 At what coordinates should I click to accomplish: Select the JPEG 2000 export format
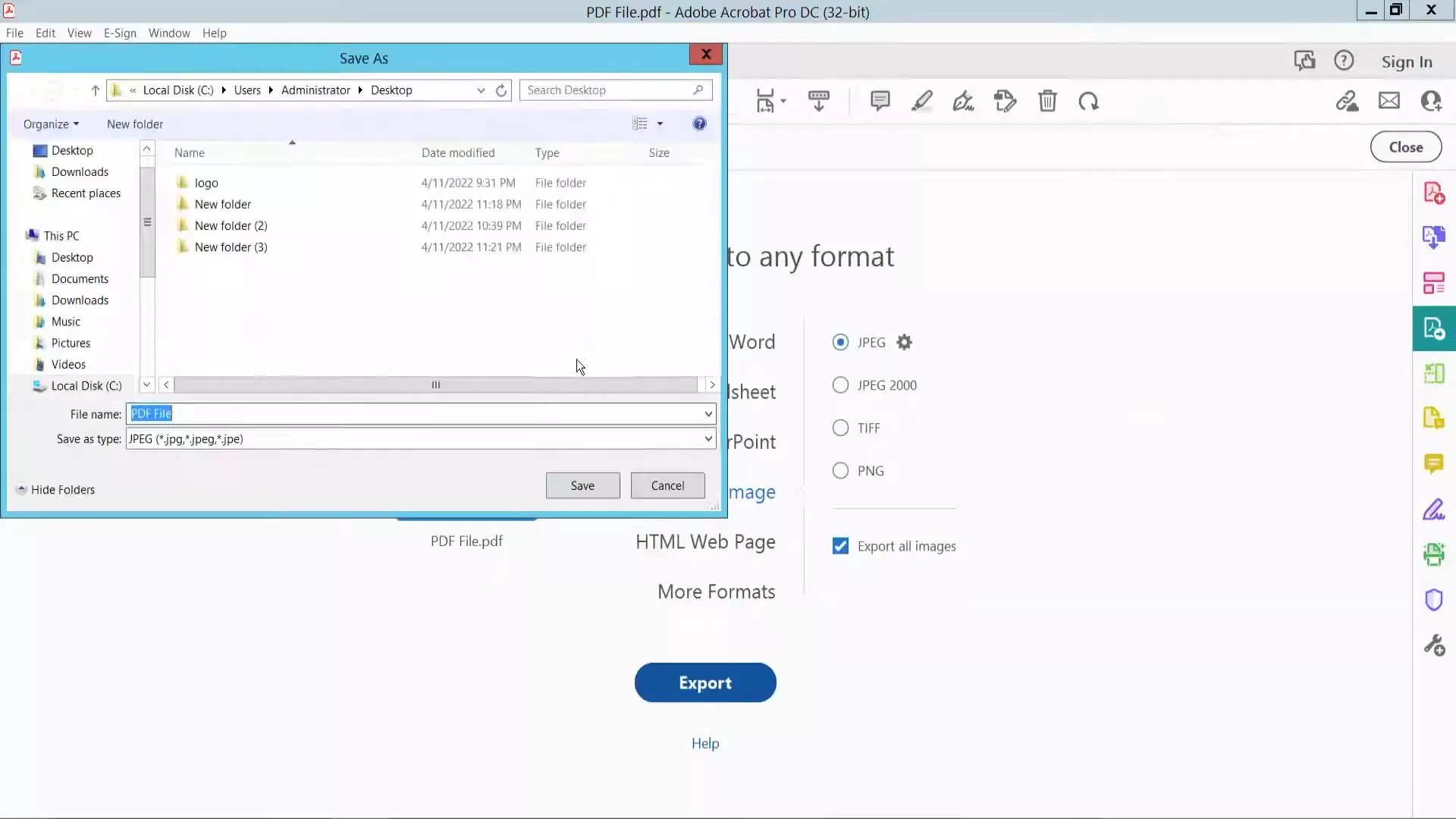pyautogui.click(x=840, y=385)
